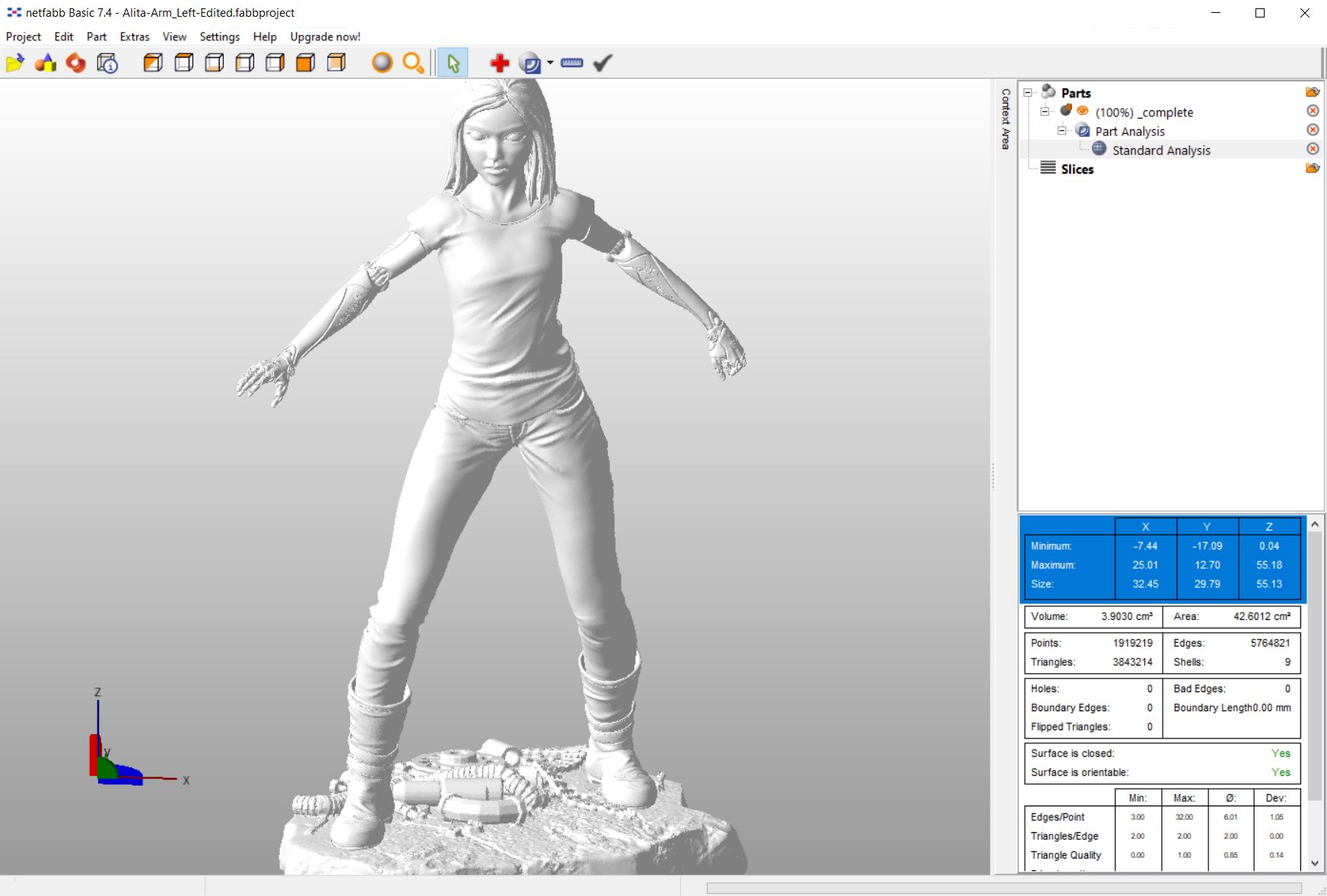Open the analysis dropdown arrow in toolbar
This screenshot has height=896, width=1327.
tap(550, 62)
